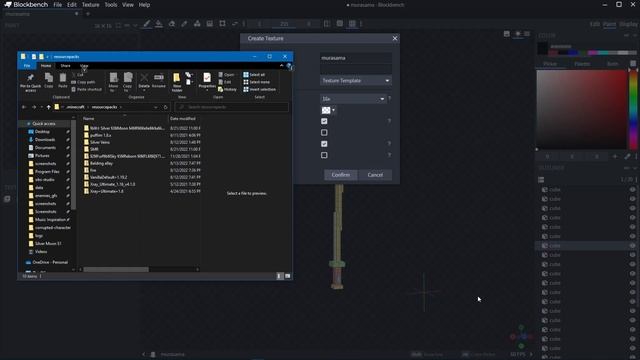Open the Texture Template dropdown in Create Texture

(x=356, y=80)
